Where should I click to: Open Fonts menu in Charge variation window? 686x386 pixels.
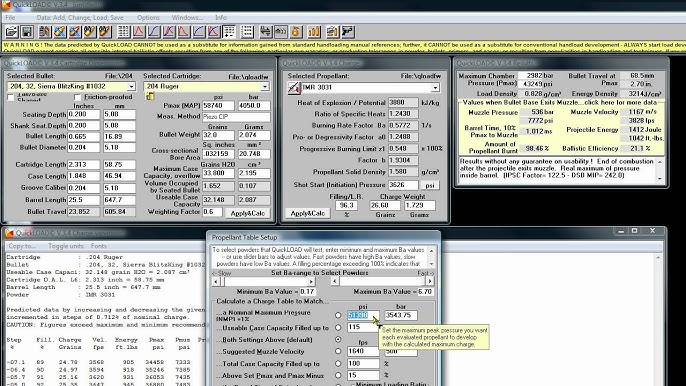tap(99, 246)
